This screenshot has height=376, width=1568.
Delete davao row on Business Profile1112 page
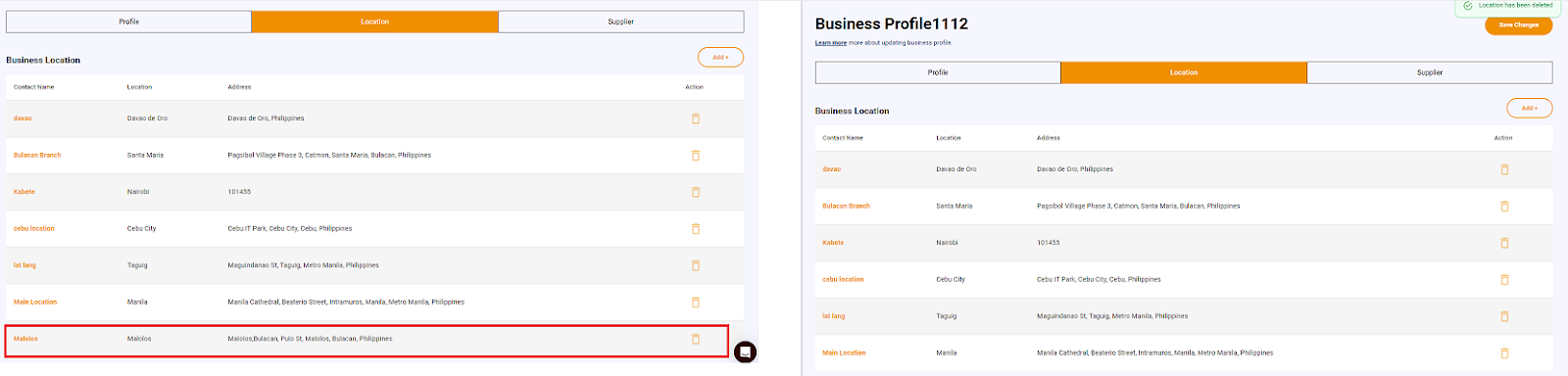pos(1504,169)
